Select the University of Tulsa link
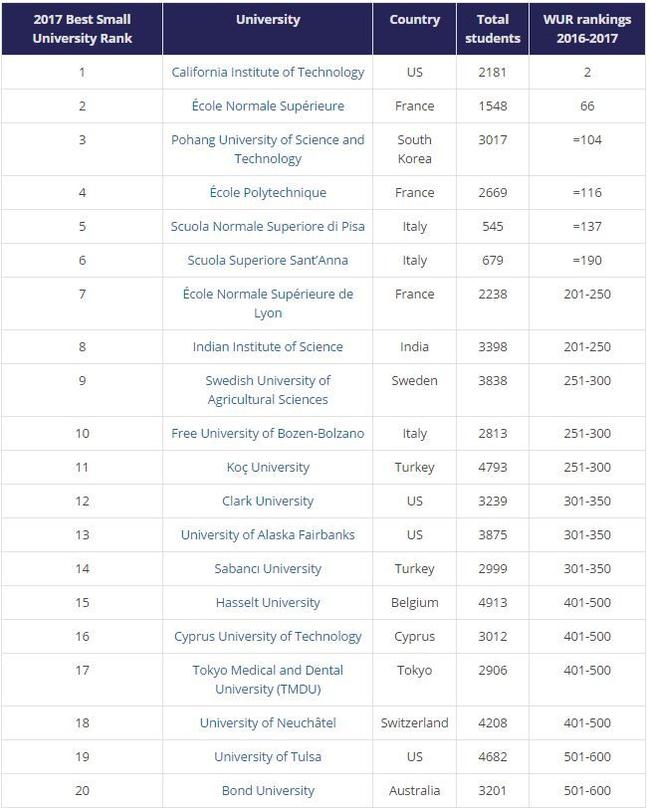 pos(268,757)
